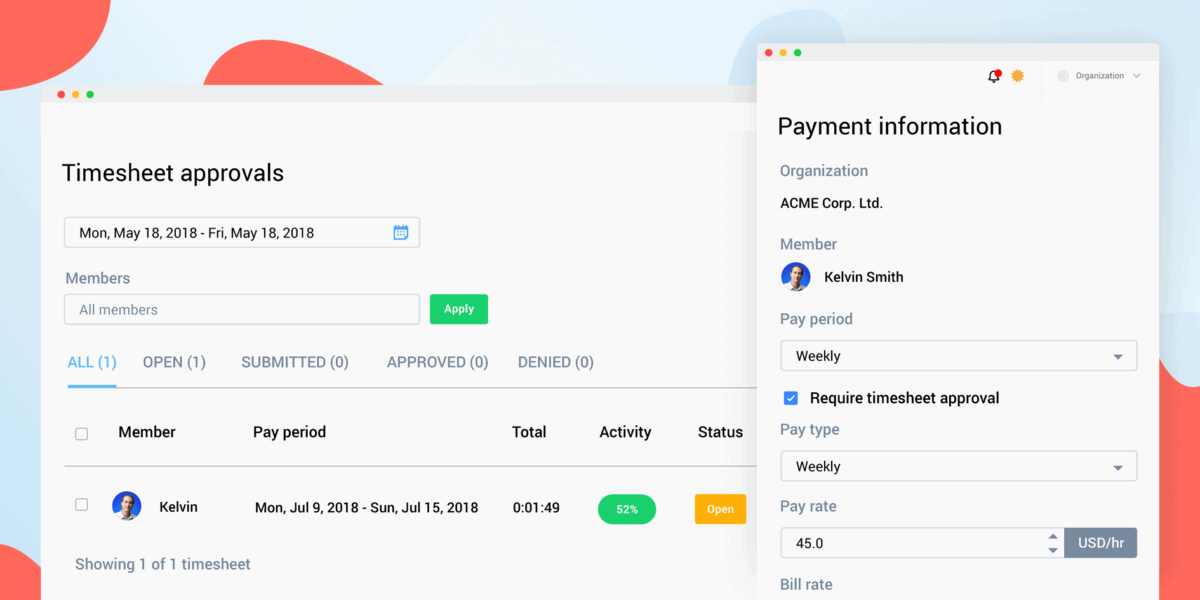Click Kelvin's avatar in the timesheet row
The width and height of the screenshot is (1200, 600).
[127, 506]
